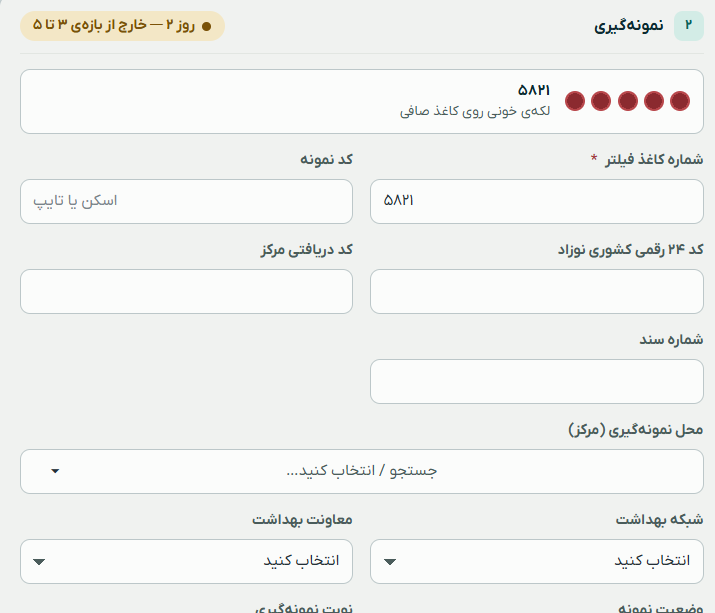Click the شماره کاغذ فیلتر field containing ۵۸۲۱
715x613 pixels.
click(x=537, y=201)
